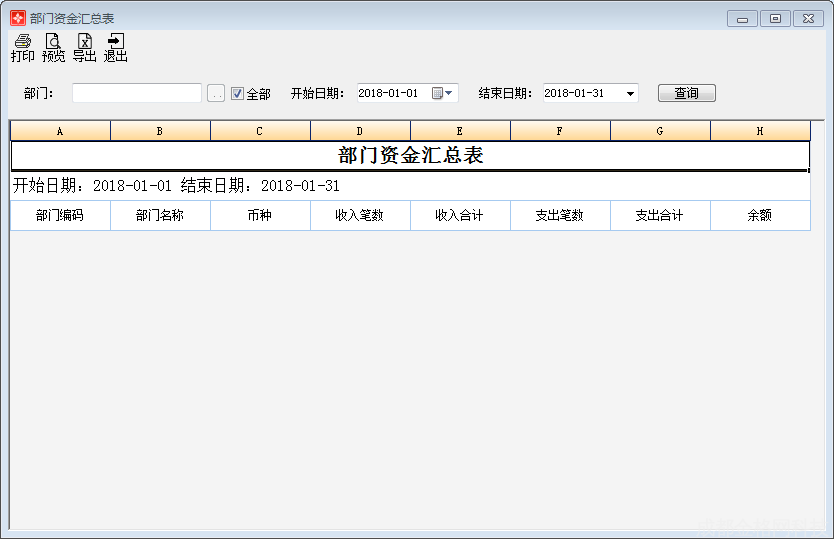The height and width of the screenshot is (539, 834).
Task: Click the 余额 header cell
Action: tap(760, 215)
